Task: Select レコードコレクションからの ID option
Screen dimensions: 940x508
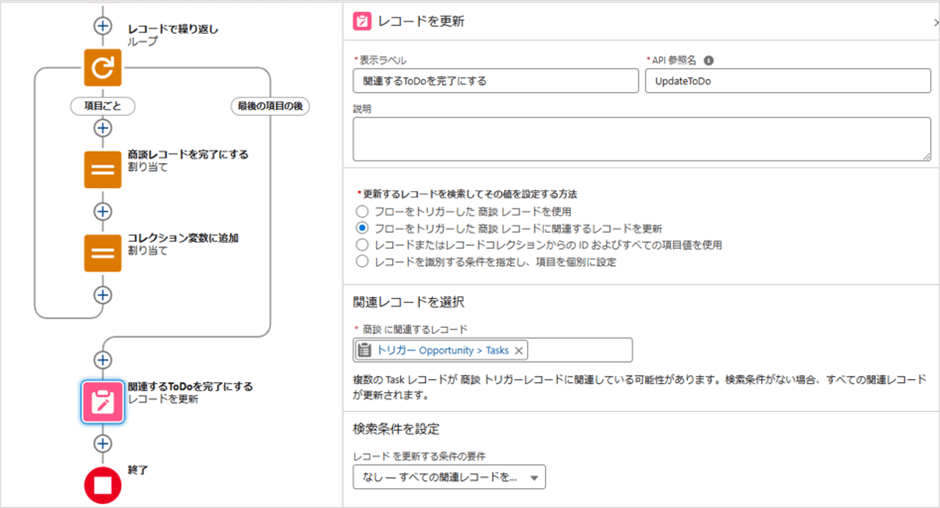Action: click(x=361, y=245)
